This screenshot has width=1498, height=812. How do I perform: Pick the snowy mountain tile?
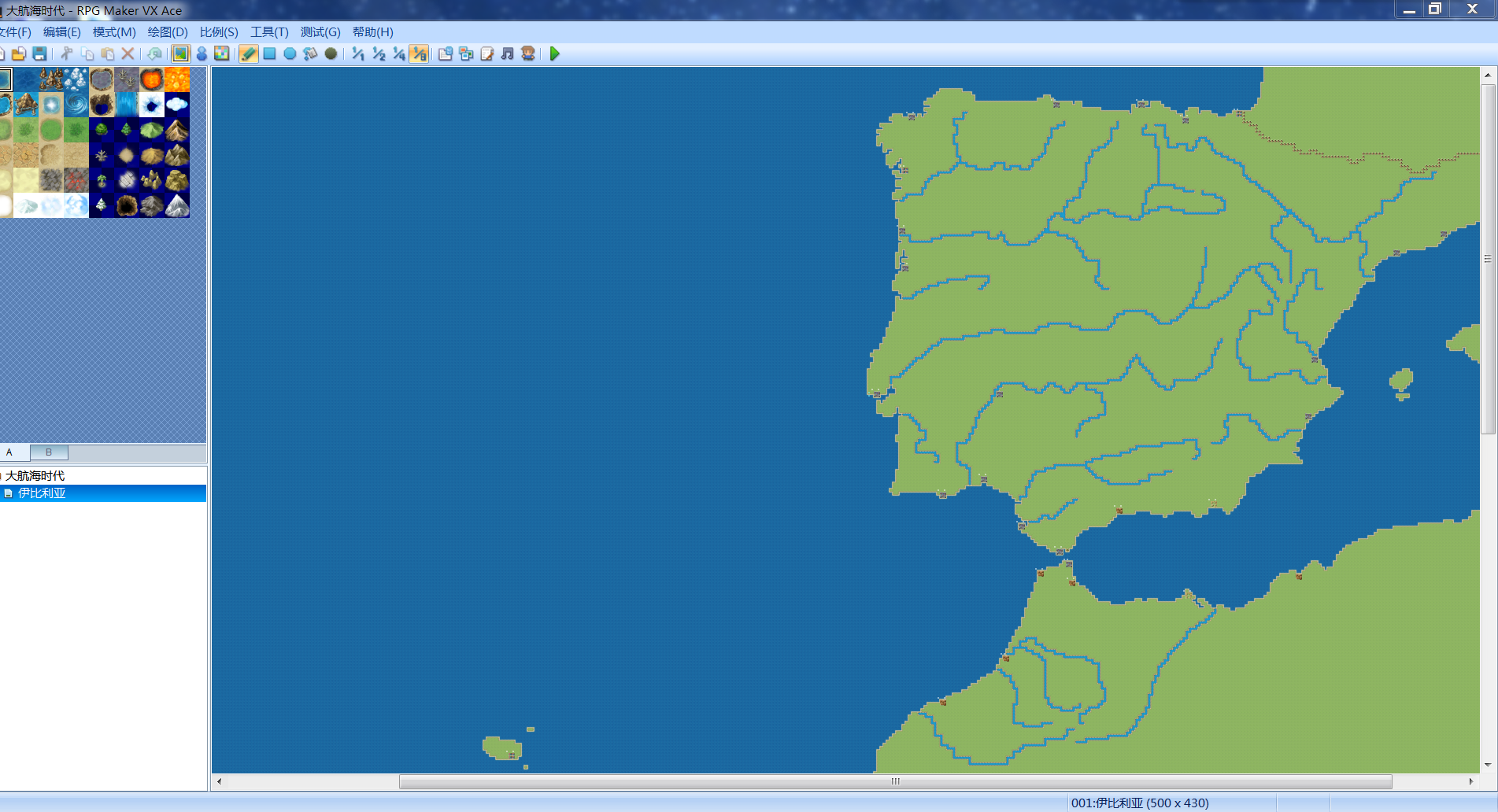coord(177,205)
